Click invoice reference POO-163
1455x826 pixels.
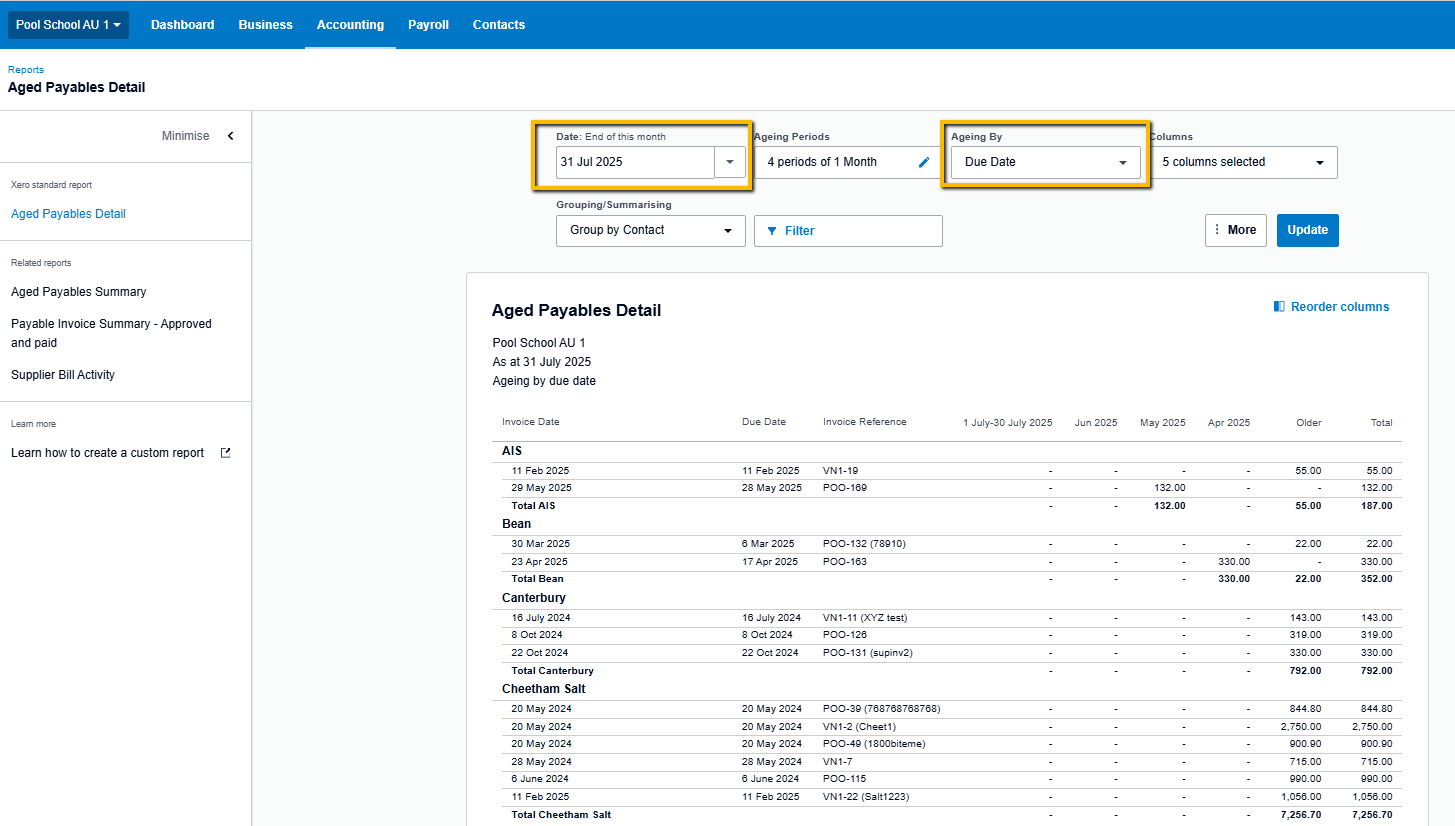pyautogui.click(x=845, y=562)
